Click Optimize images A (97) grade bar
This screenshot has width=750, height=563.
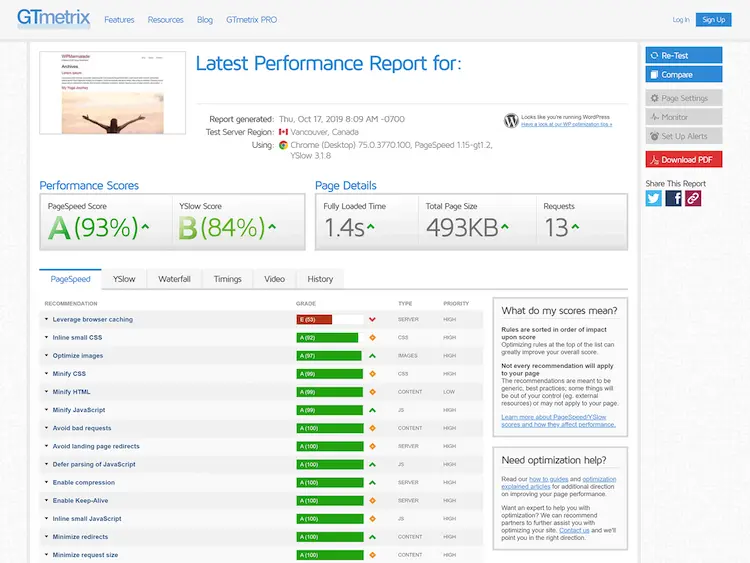329,356
